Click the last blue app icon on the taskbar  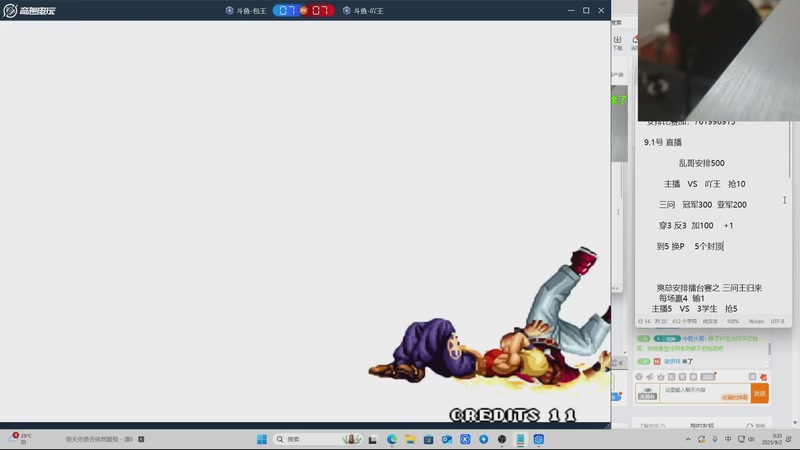pyautogui.click(x=539, y=439)
